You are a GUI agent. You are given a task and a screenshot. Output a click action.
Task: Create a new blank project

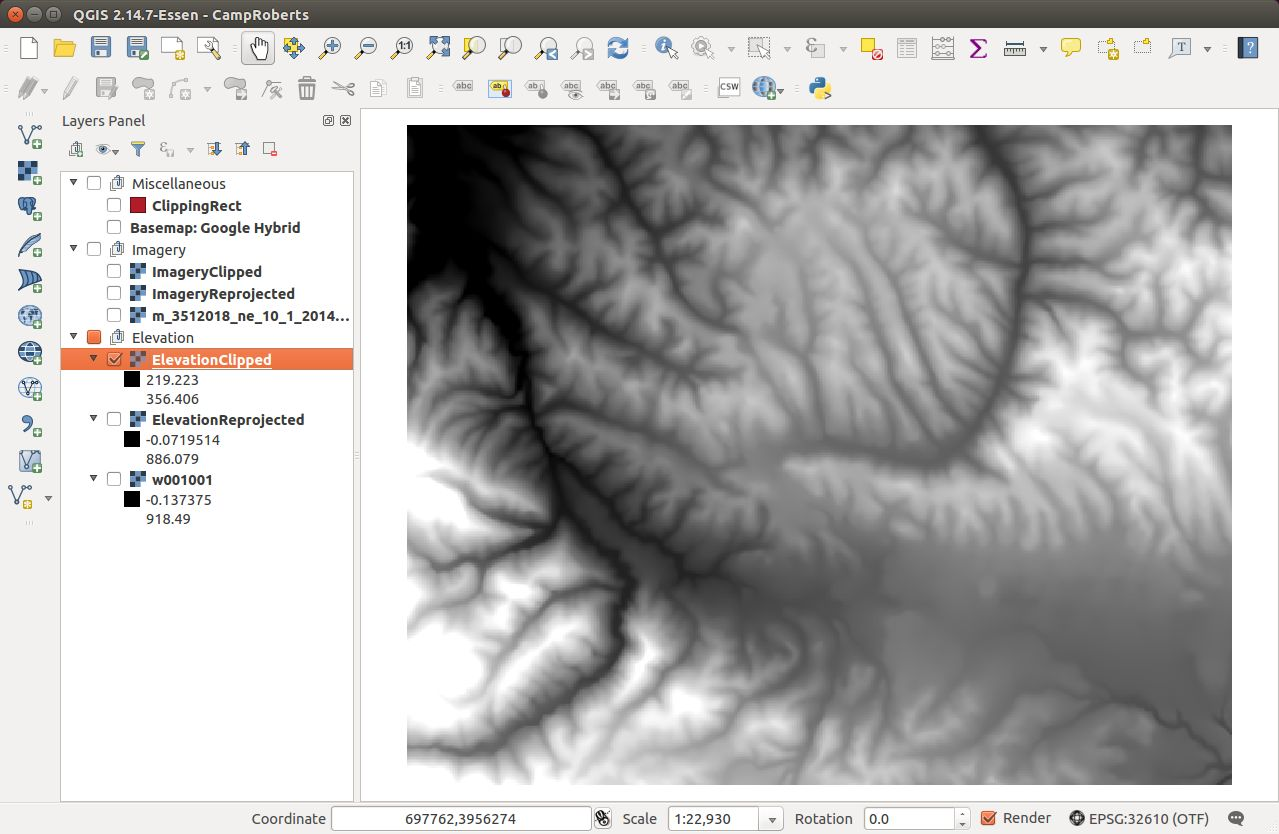click(29, 47)
